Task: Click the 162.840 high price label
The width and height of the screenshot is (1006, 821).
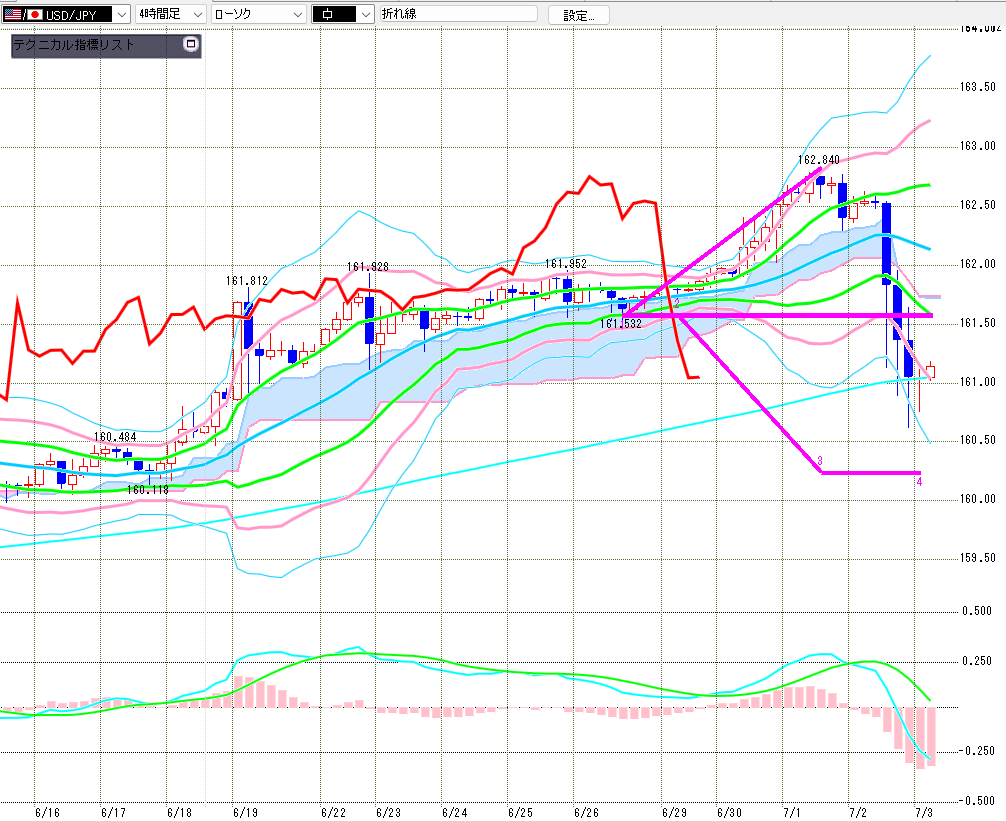Action: (819, 160)
